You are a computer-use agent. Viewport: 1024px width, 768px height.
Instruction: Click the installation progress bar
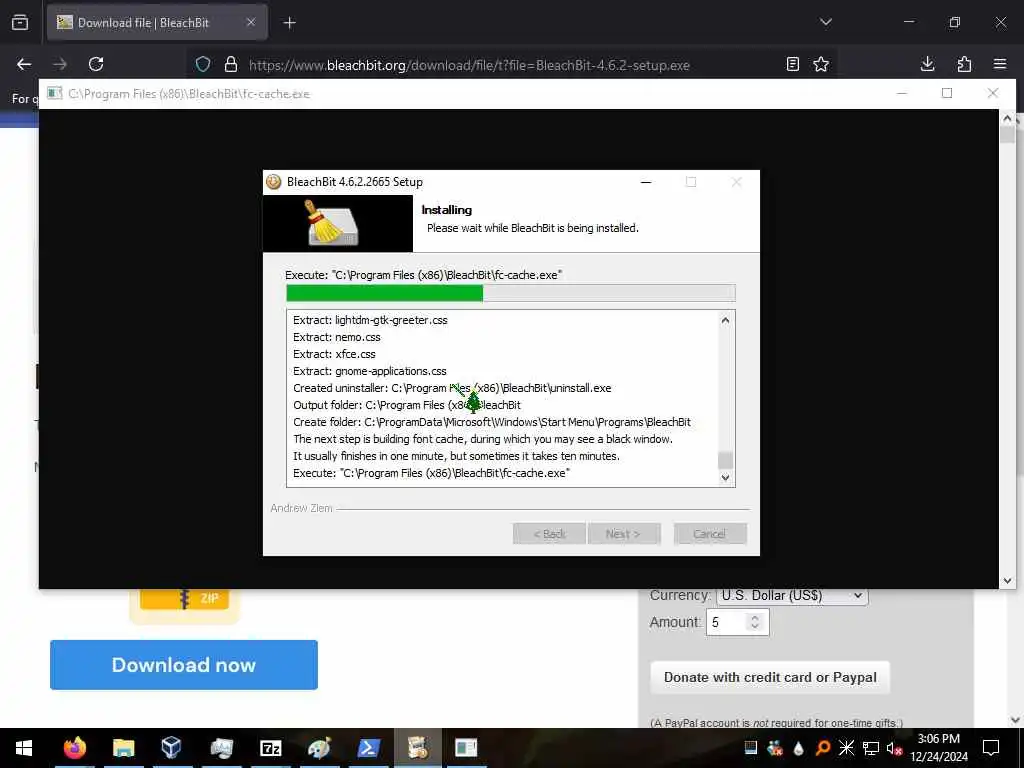(511, 293)
